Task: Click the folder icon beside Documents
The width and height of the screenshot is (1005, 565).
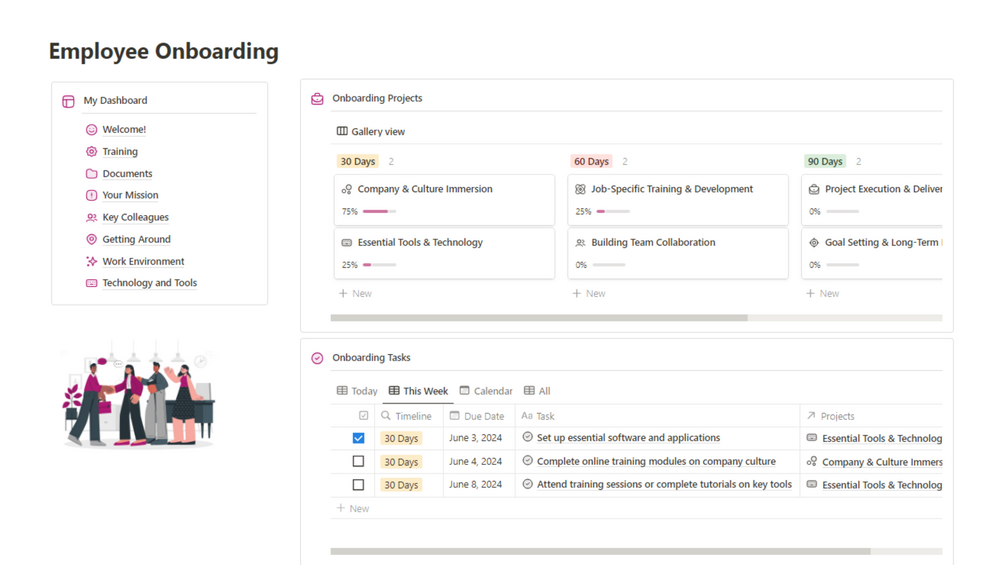Action: tap(91, 174)
